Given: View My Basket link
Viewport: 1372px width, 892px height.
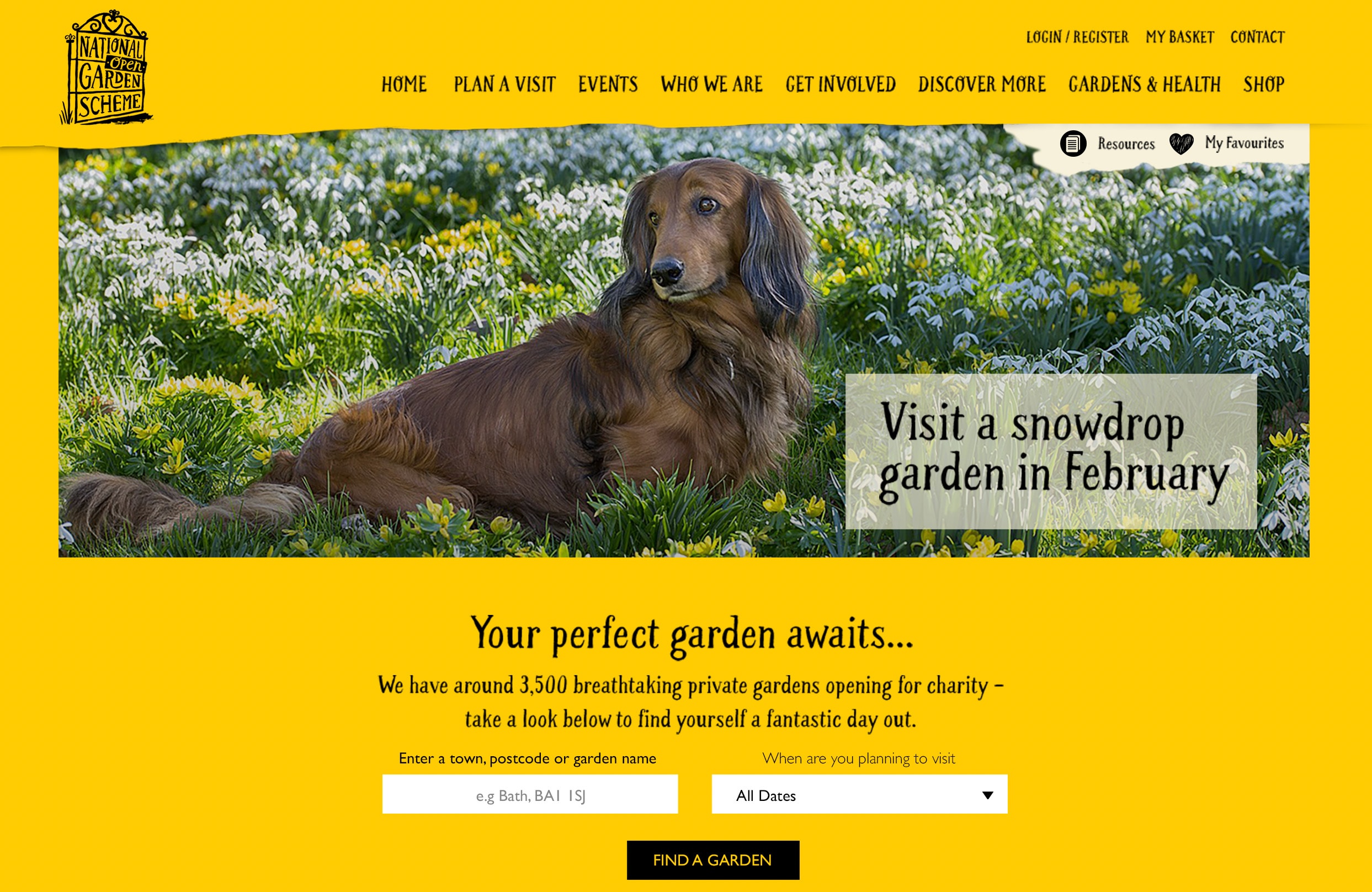Looking at the screenshot, I should coord(1179,38).
